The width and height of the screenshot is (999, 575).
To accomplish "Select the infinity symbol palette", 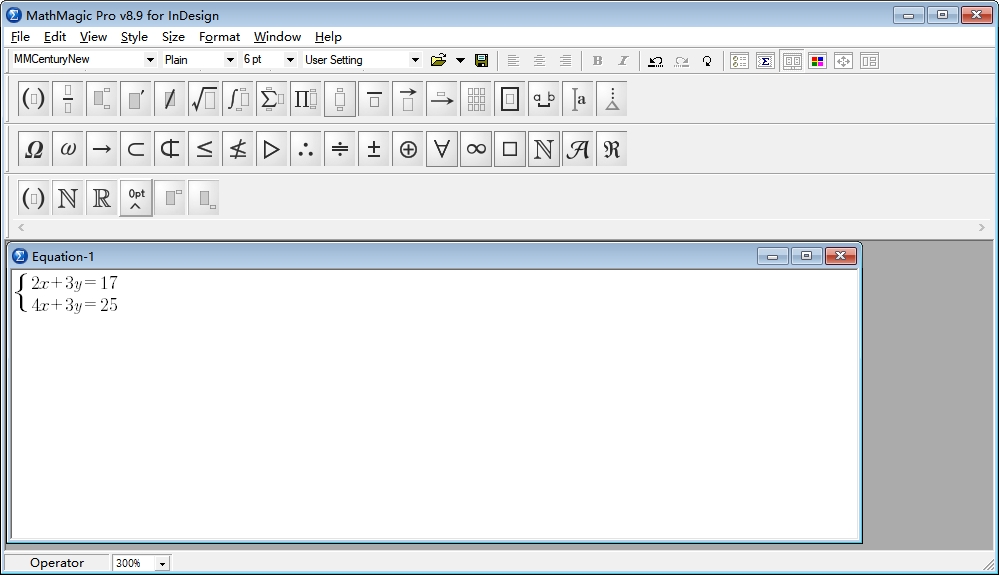I will [476, 149].
